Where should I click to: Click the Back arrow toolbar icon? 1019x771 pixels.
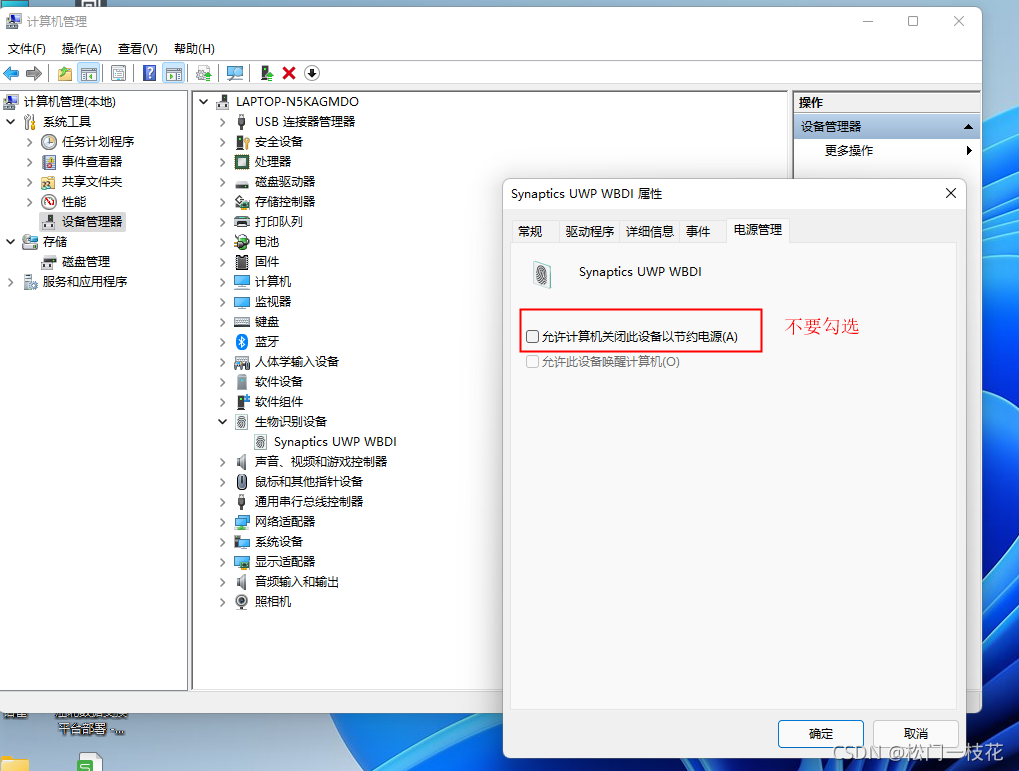[11, 73]
